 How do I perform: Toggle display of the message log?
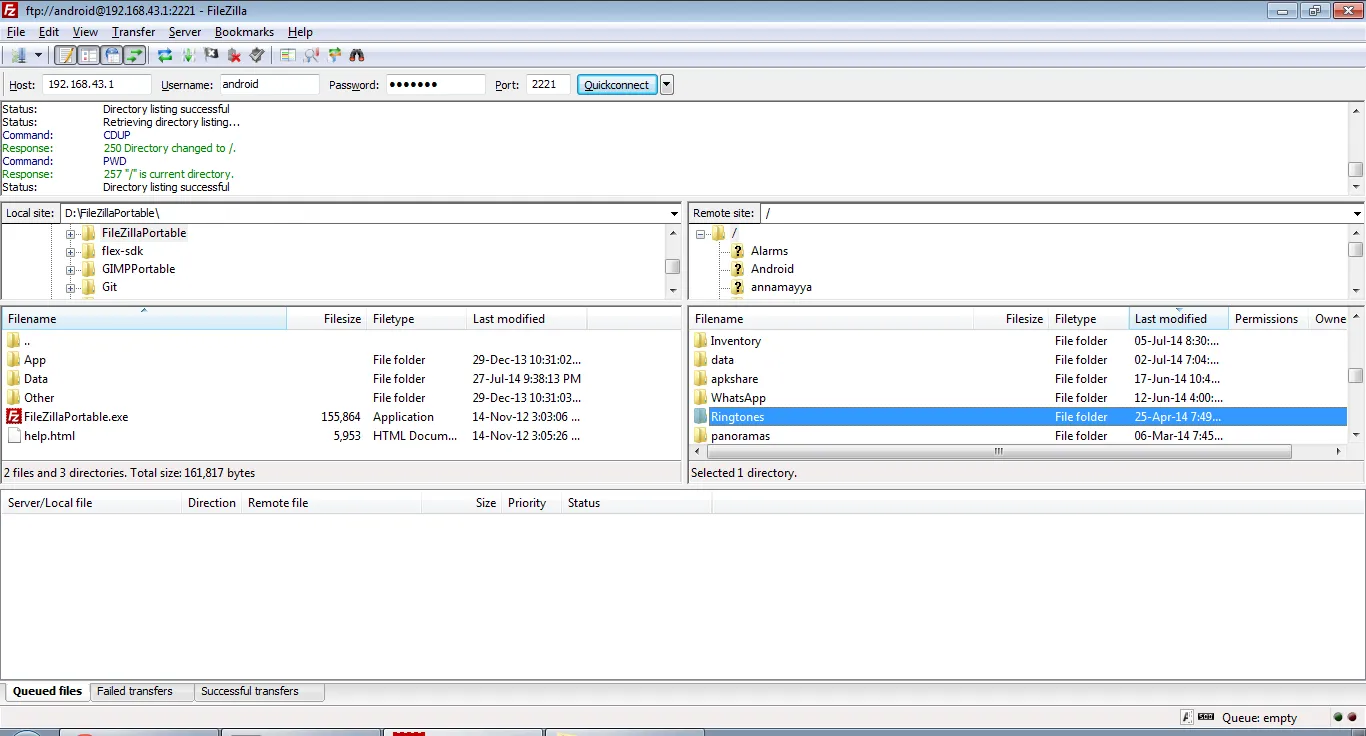(65, 55)
